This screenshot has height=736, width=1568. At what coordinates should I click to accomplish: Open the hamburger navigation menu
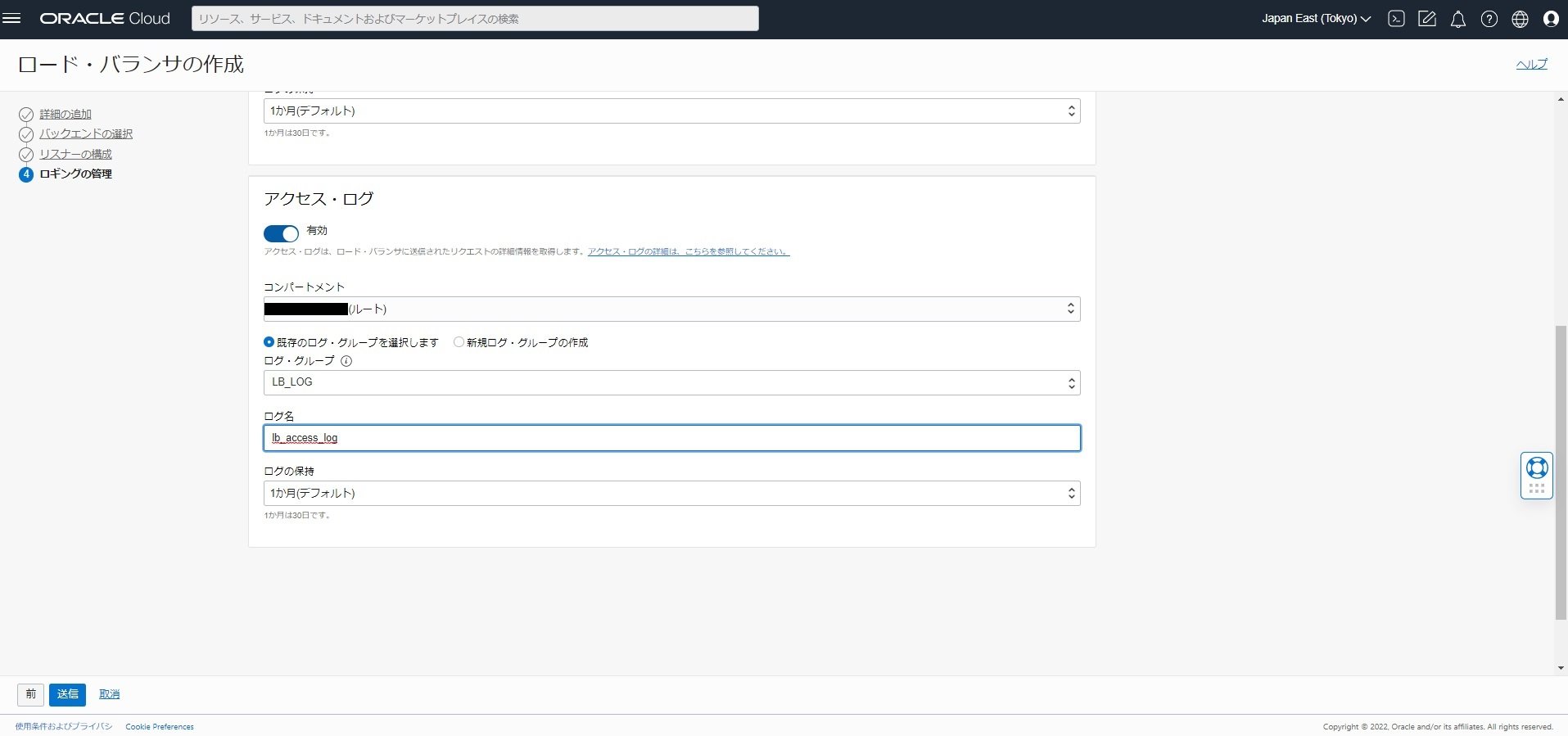[x=11, y=18]
